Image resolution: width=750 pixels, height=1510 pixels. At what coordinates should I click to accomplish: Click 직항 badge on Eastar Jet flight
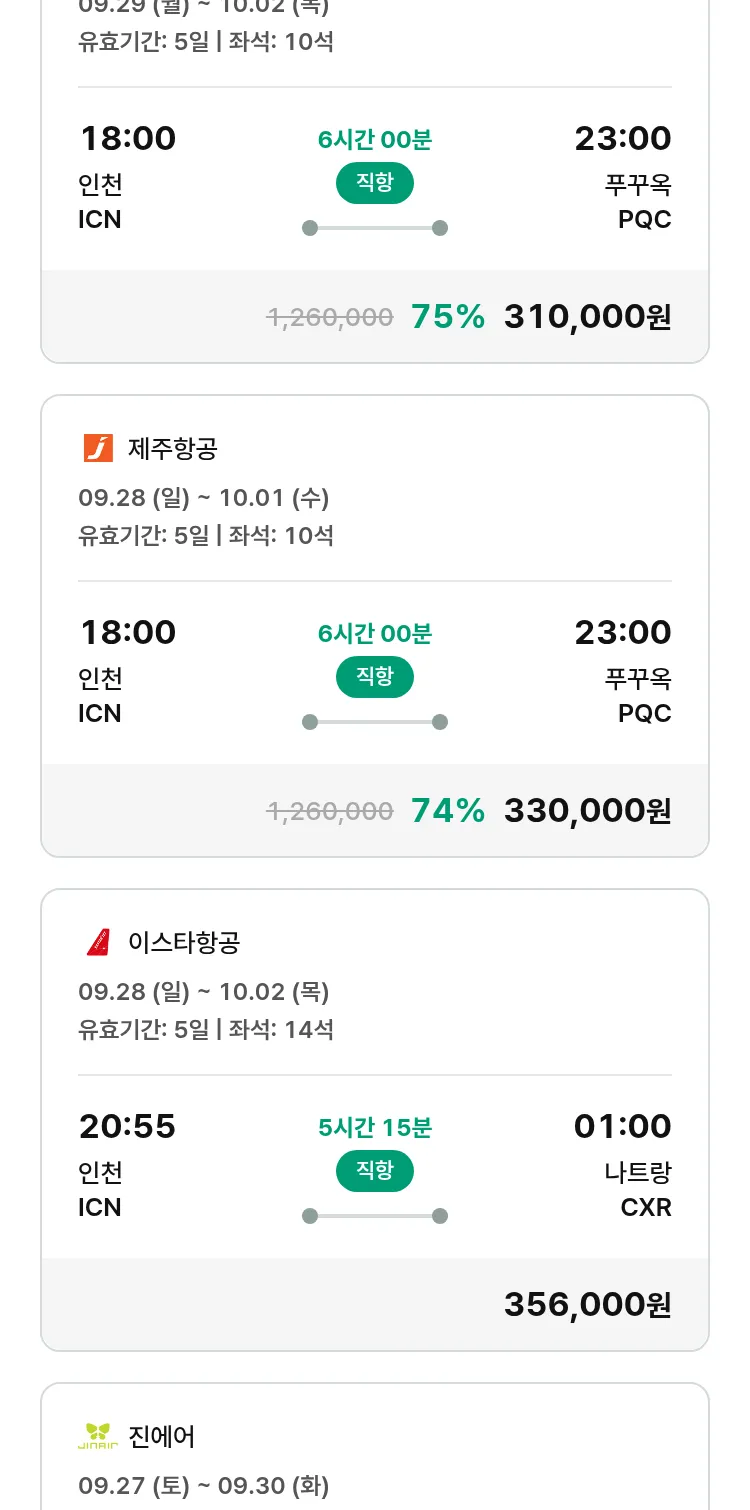coord(374,1171)
